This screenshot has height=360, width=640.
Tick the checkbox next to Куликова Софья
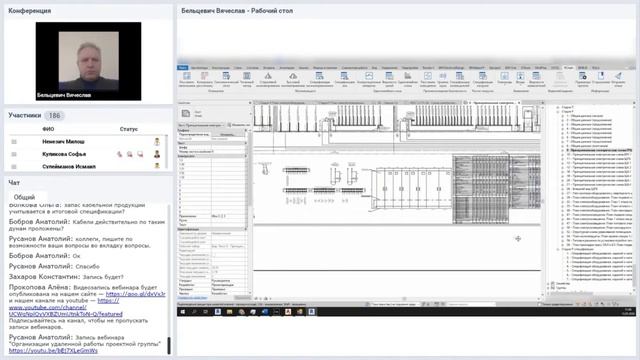(14, 154)
